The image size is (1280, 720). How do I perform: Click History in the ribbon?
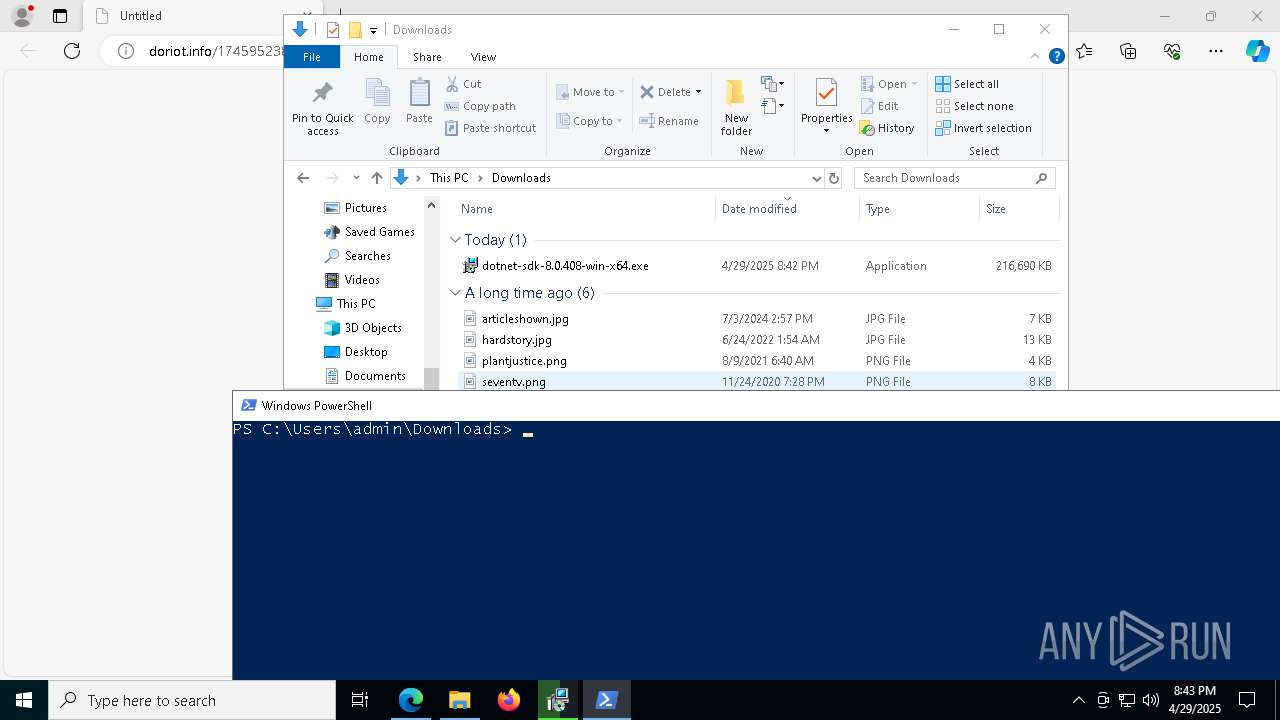[887, 128]
